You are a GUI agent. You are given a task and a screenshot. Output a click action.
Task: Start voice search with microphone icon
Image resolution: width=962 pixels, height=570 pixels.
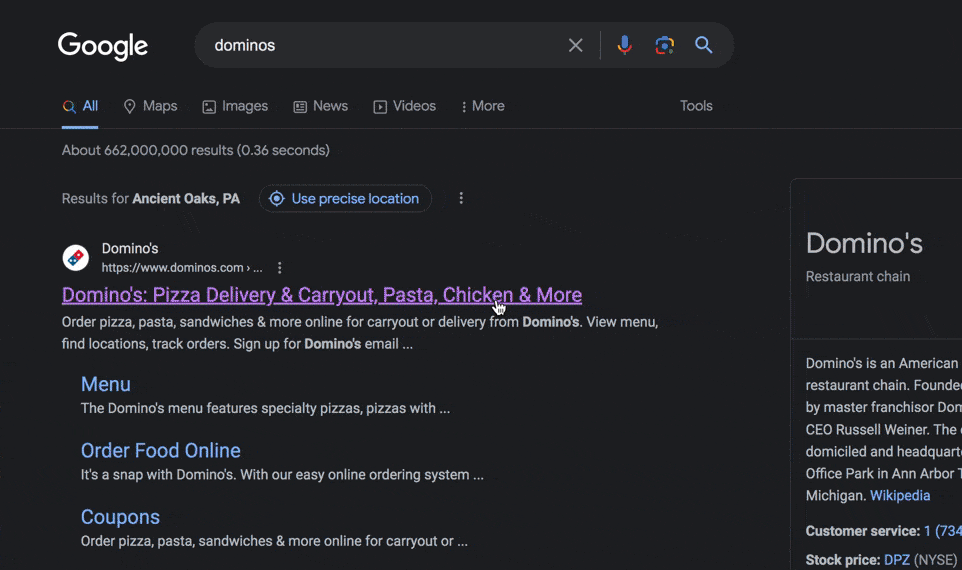pyautogui.click(x=625, y=45)
